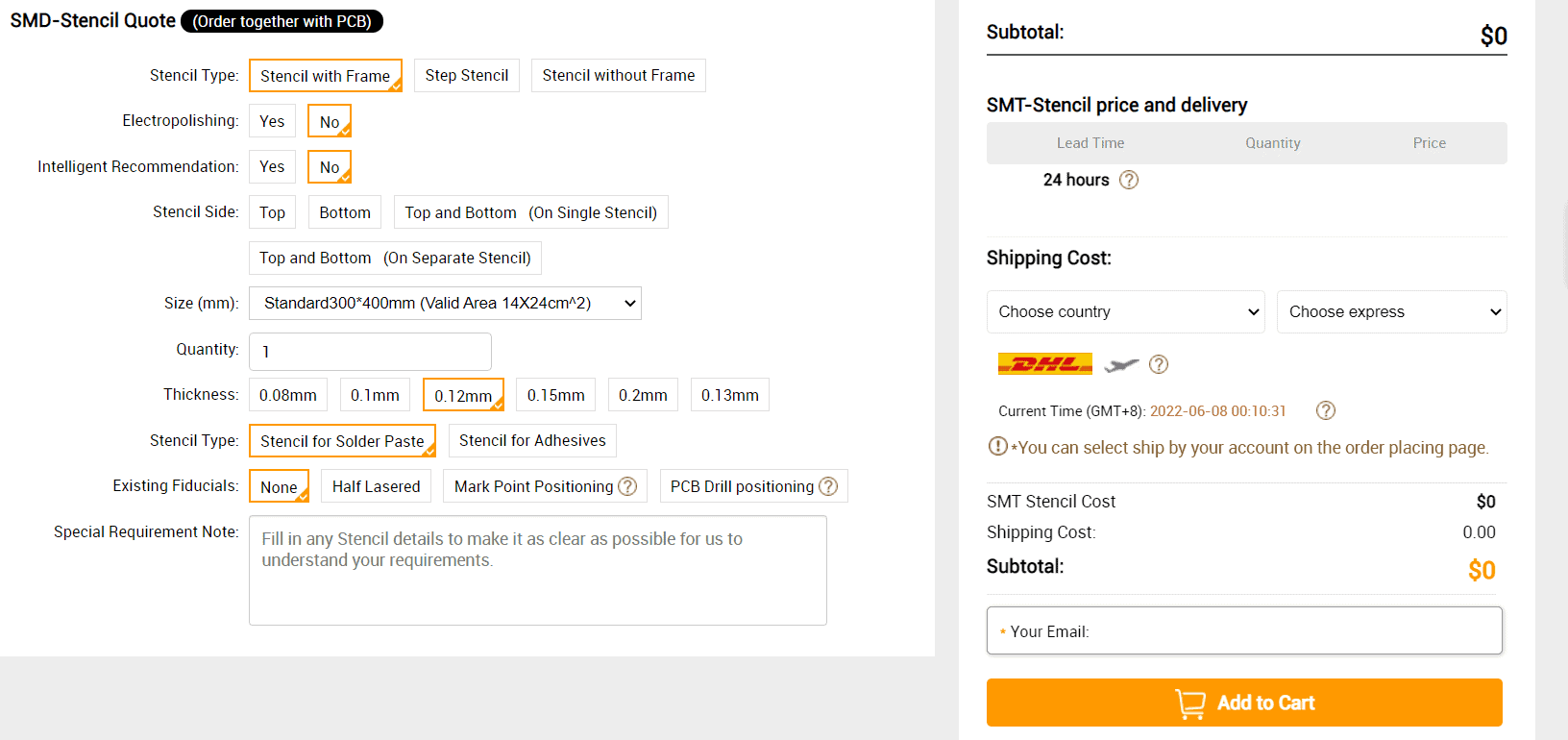Click the DHL logo
Screen dimensions: 1568x740
[x=1045, y=364]
